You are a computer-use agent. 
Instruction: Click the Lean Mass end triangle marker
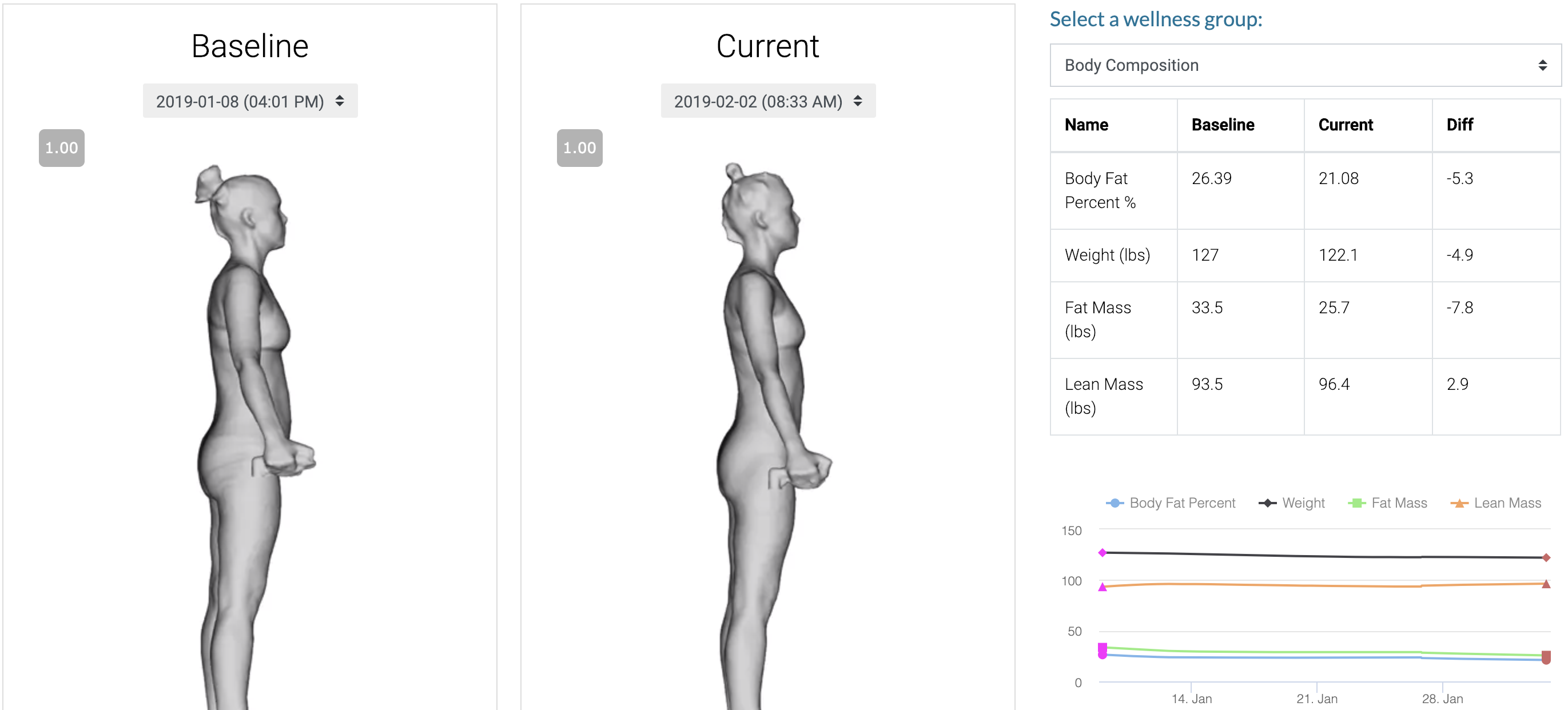tap(1546, 584)
